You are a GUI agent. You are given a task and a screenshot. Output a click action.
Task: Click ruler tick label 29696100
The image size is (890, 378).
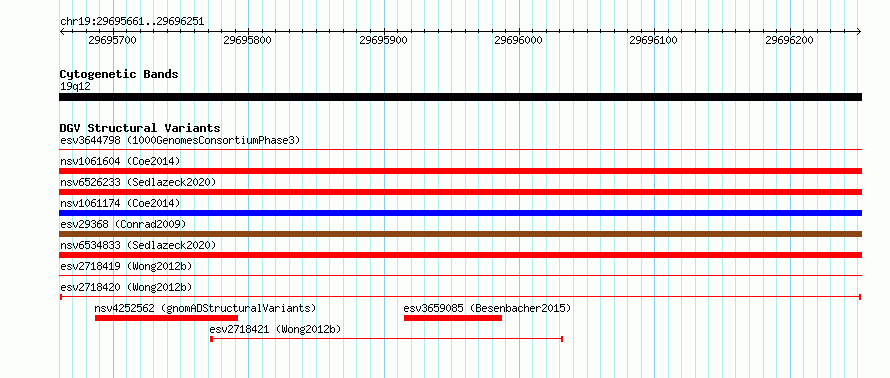point(654,40)
